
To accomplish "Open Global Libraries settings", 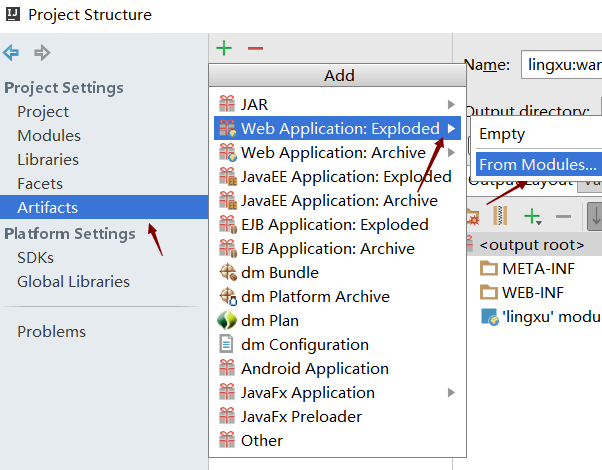I will (x=73, y=281).
